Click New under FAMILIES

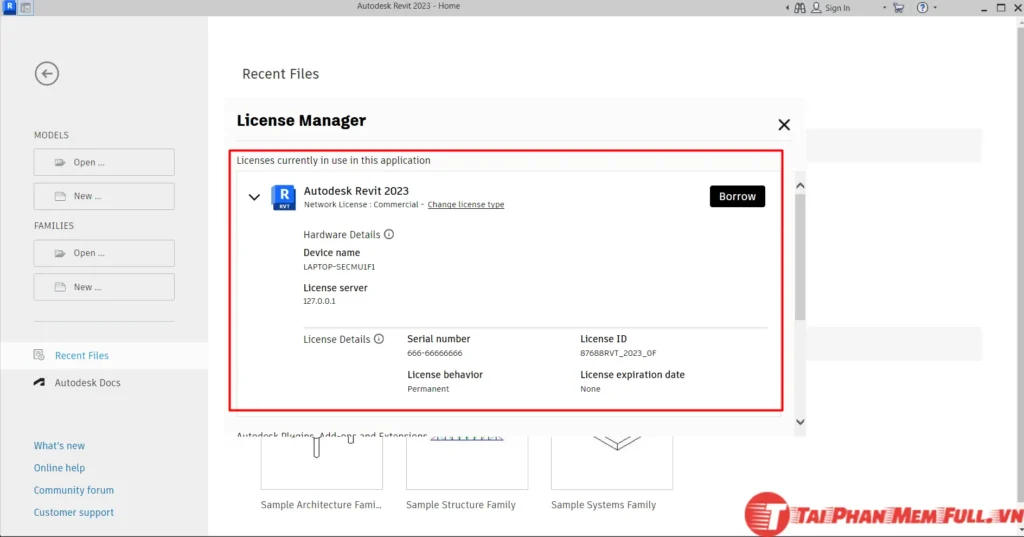point(104,287)
